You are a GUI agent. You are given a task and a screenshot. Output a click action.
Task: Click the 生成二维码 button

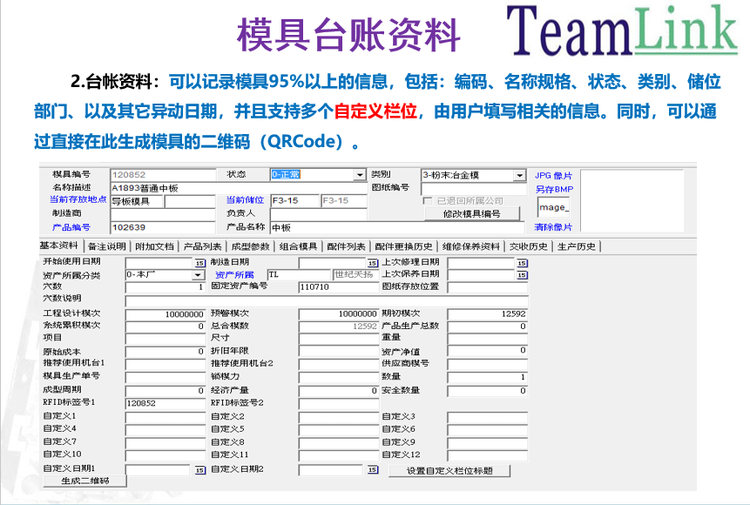[85, 481]
